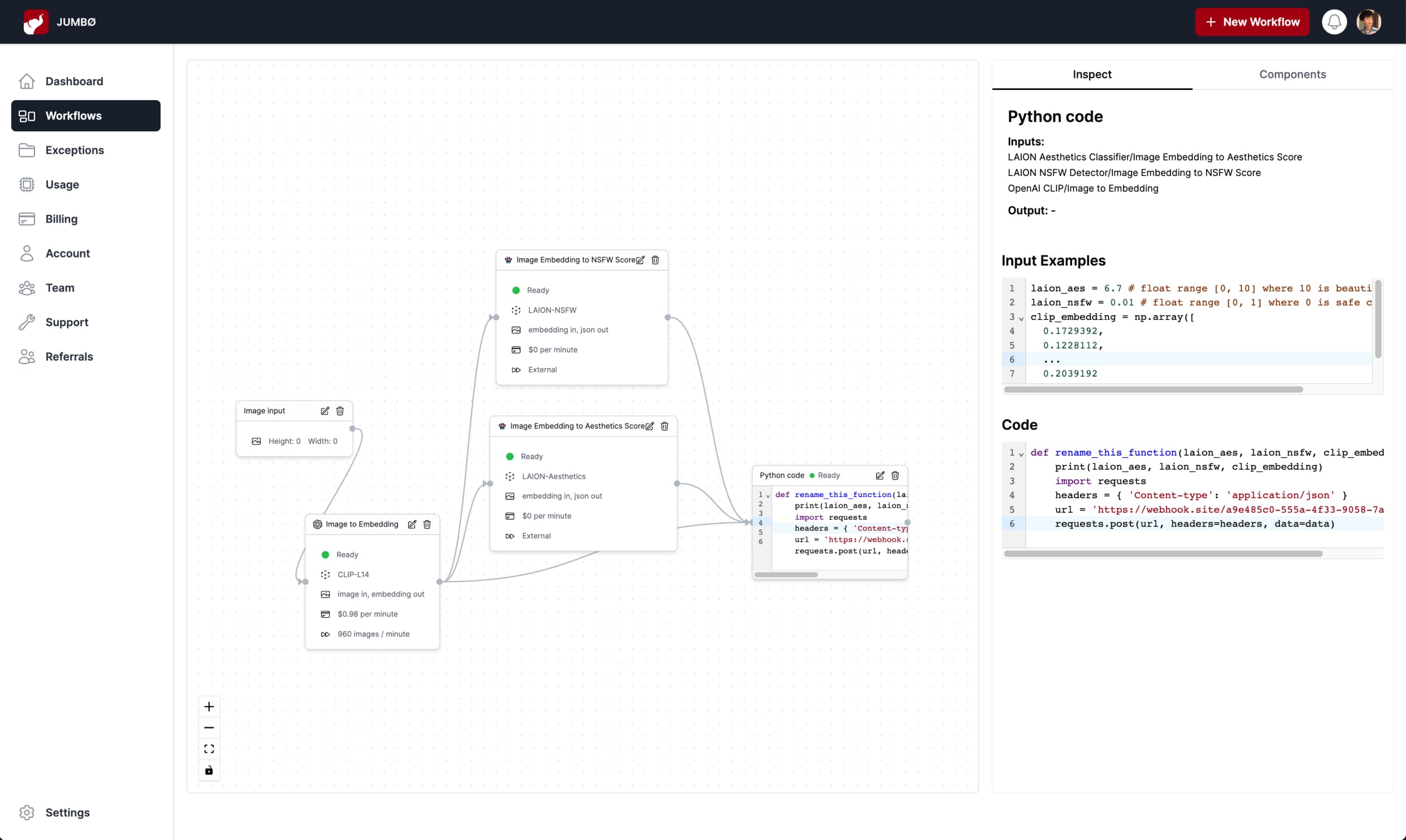
Task: Click the CLIP-L14 model indicator icon
Action: [325, 574]
